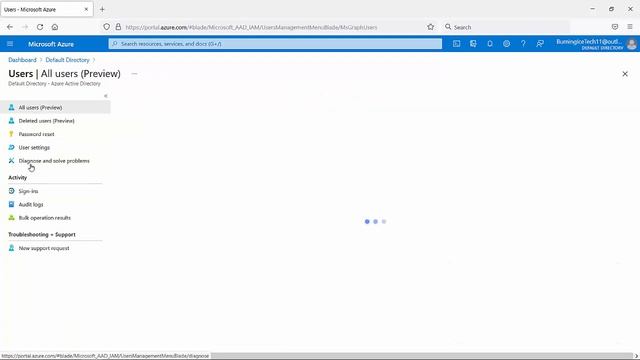Click the User settings gear icon
This screenshot has height=360, width=640.
tap(11, 147)
